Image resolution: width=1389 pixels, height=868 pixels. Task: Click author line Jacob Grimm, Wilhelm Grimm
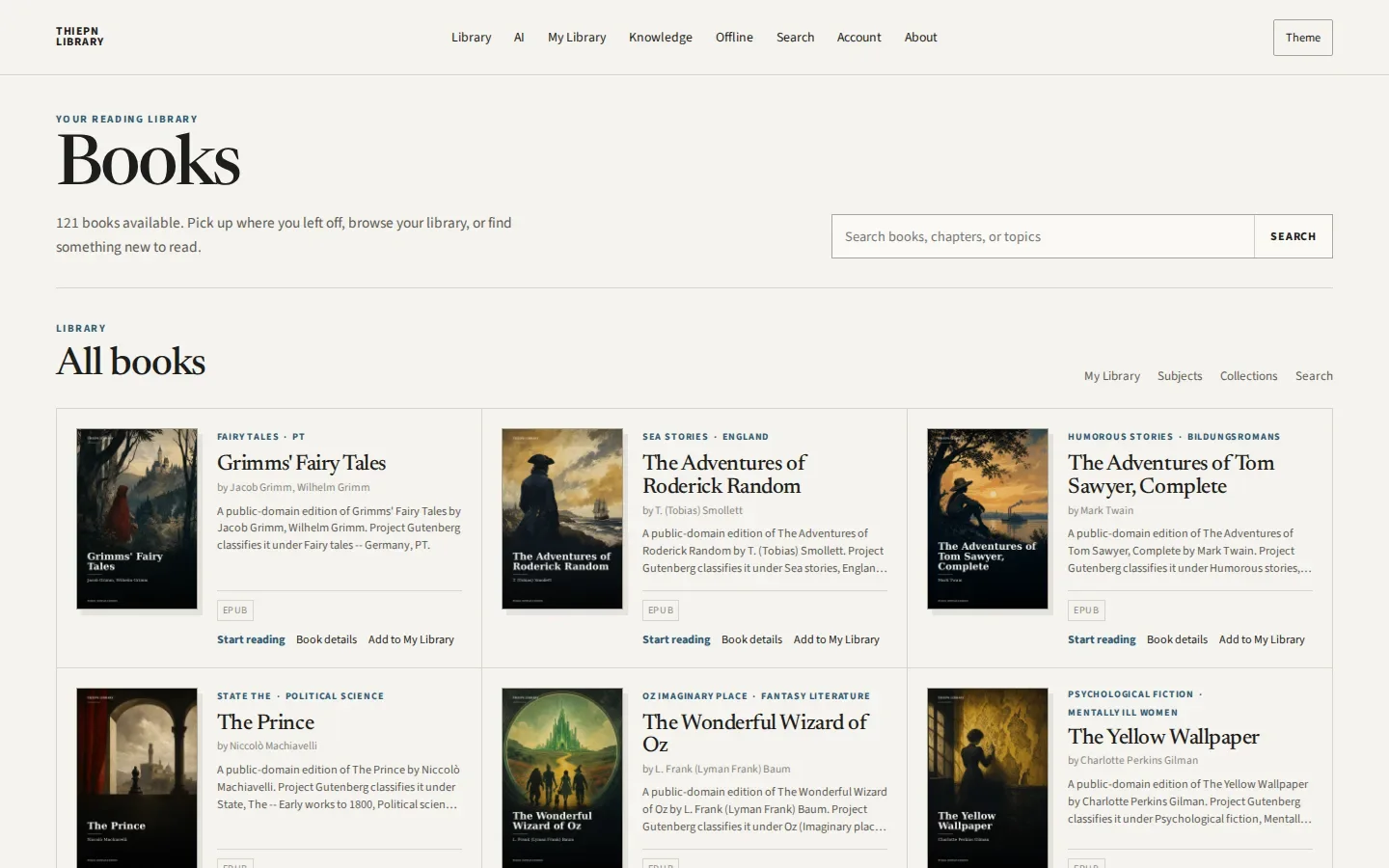pos(293,487)
